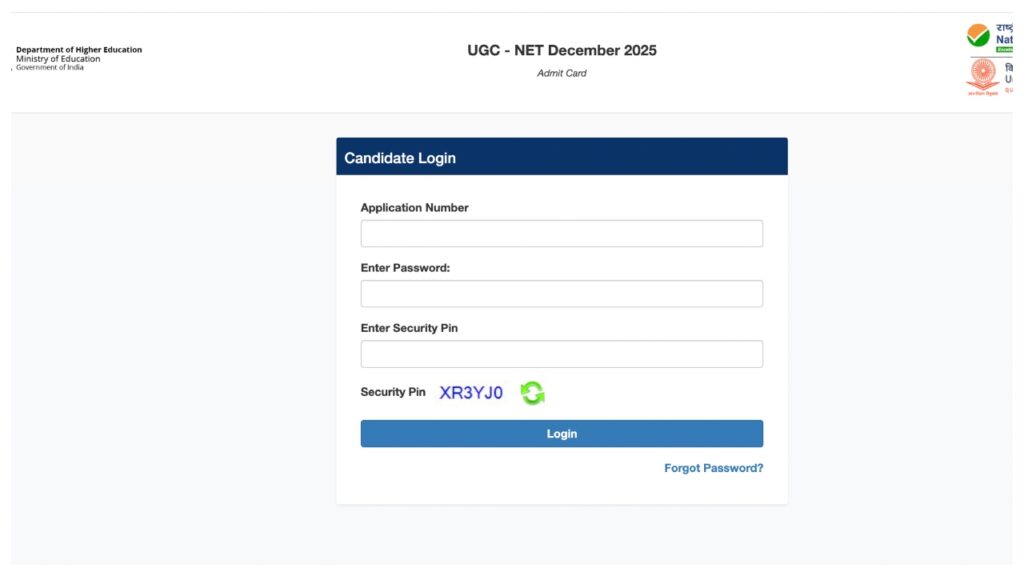Click the Security Pin label
Image resolution: width=1024 pixels, height=576 pixels.
coord(392,392)
